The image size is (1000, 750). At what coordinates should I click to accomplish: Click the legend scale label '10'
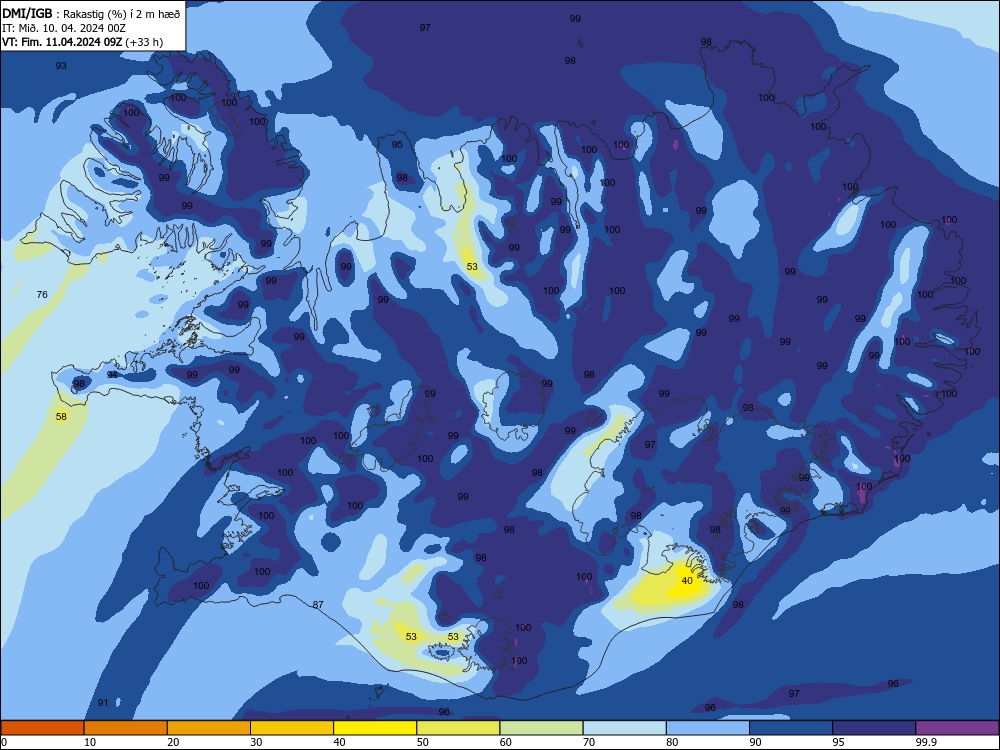[x=90, y=742]
